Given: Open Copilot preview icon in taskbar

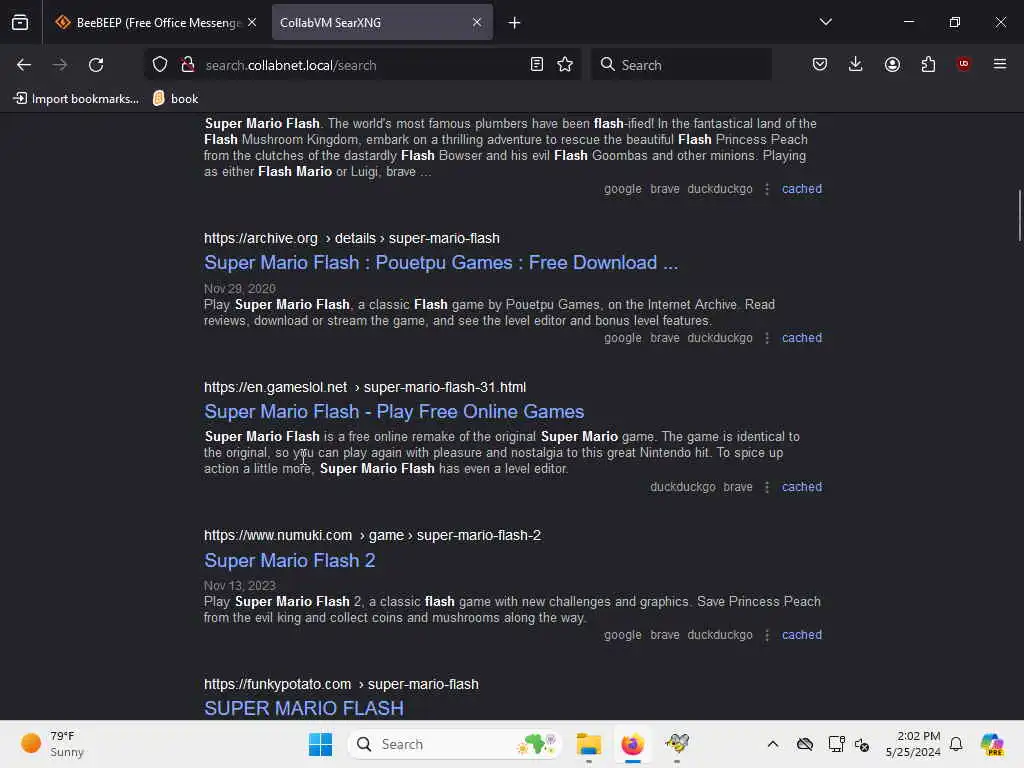Looking at the screenshot, I should click(991, 744).
